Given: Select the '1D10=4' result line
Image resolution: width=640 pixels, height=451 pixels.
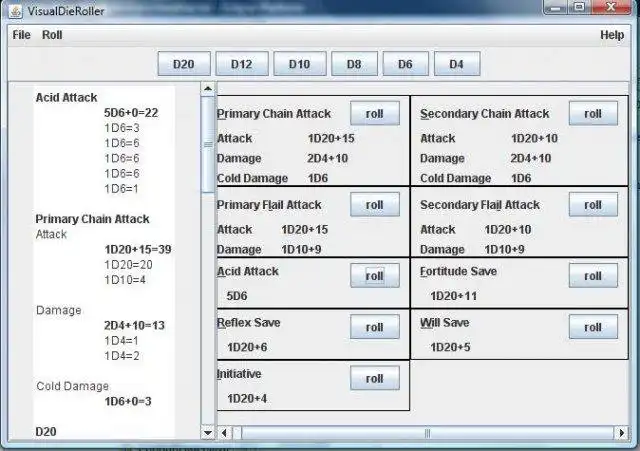Looking at the screenshot, I should pyautogui.click(x=125, y=280).
